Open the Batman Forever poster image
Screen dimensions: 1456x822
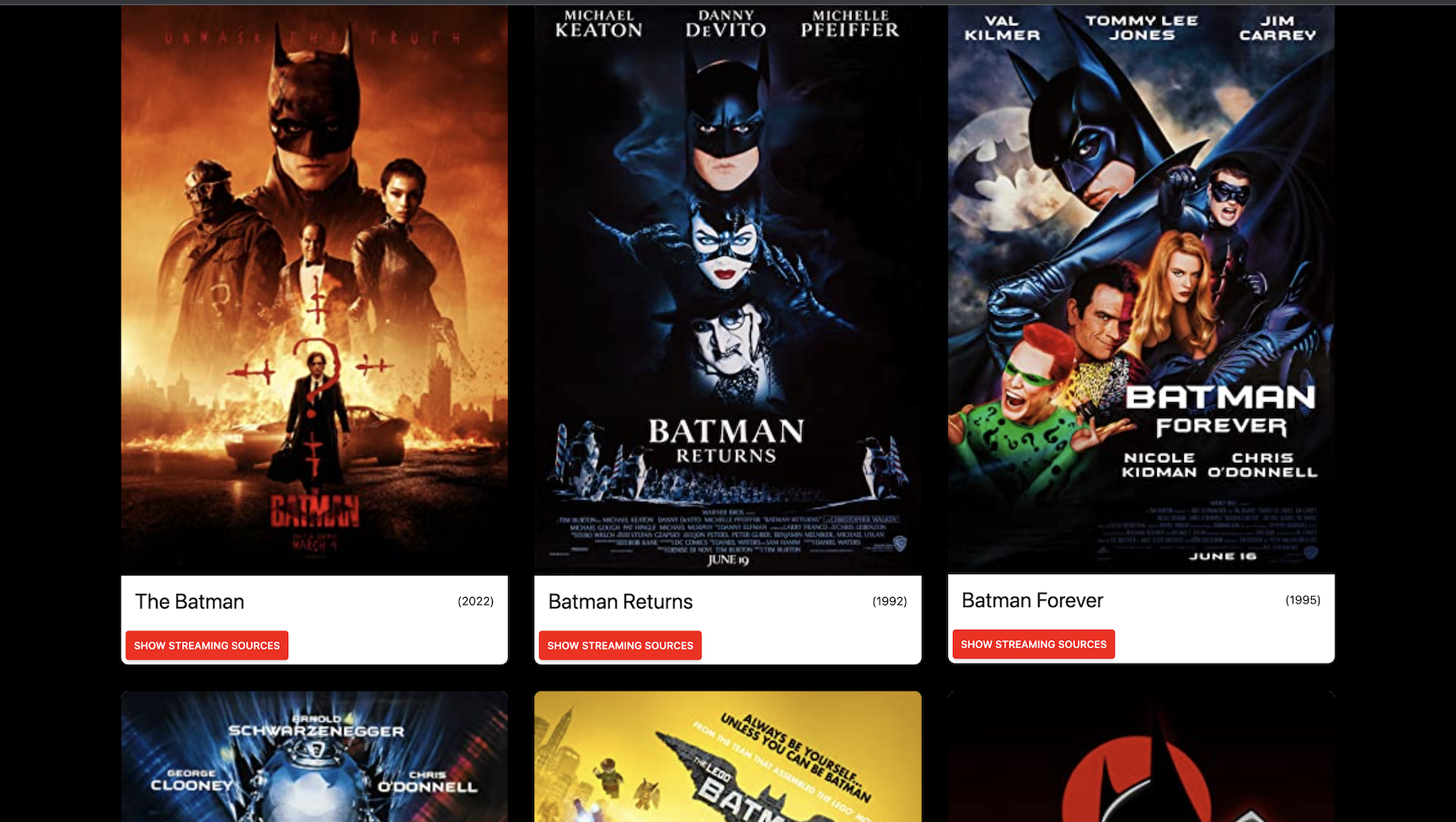[1141, 288]
